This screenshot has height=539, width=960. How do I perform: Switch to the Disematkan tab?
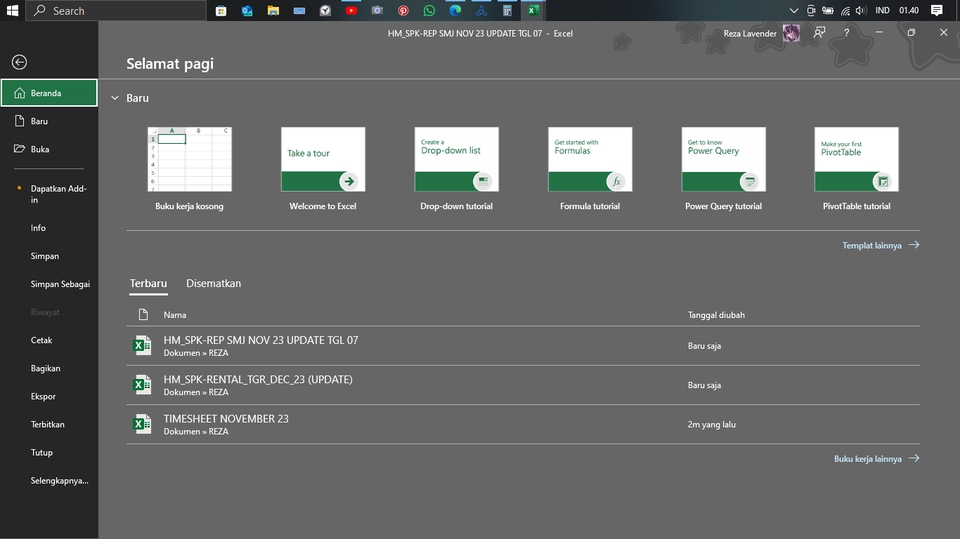pos(214,284)
